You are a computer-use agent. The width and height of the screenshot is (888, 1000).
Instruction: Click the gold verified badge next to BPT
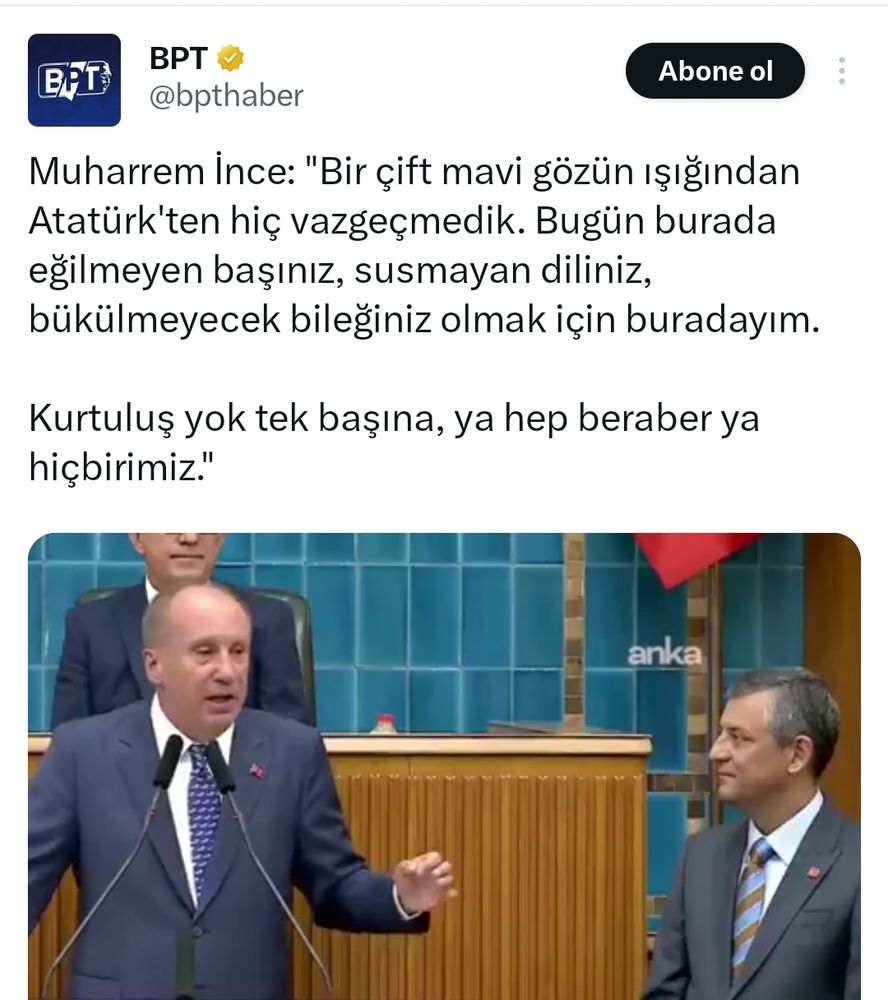(230, 58)
